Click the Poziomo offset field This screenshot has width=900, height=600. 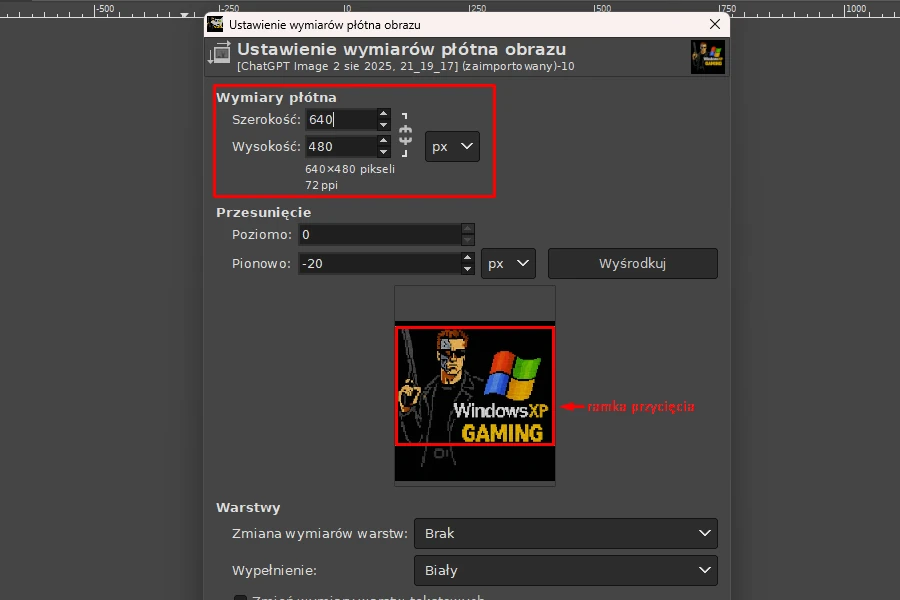pyautogui.click(x=380, y=234)
